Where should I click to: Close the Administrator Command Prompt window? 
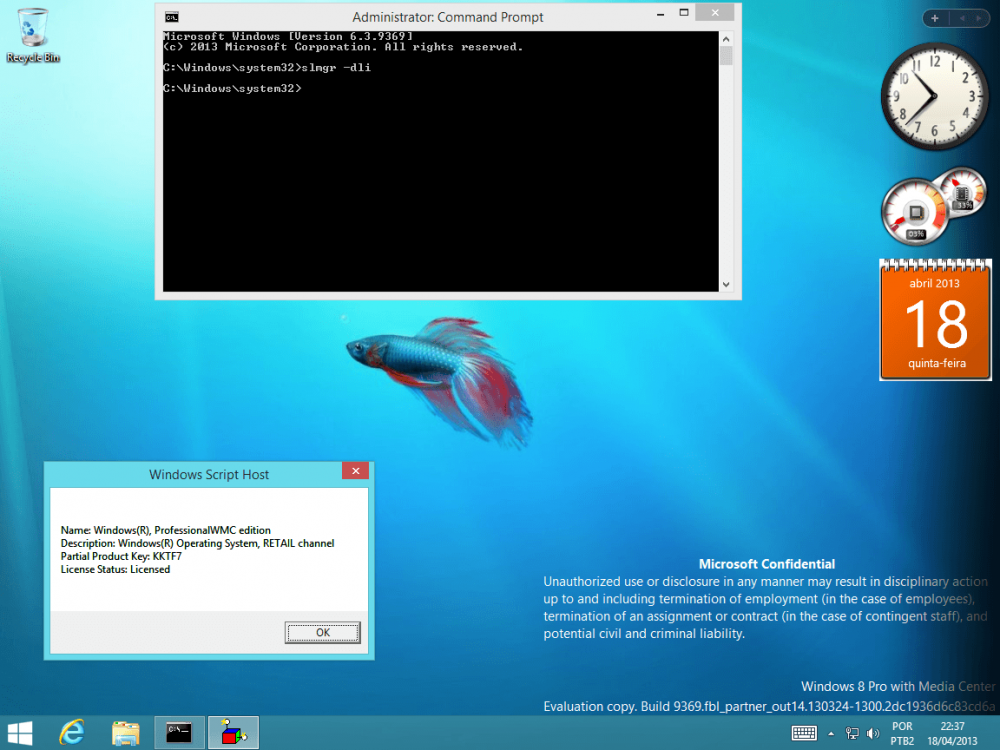[x=715, y=13]
